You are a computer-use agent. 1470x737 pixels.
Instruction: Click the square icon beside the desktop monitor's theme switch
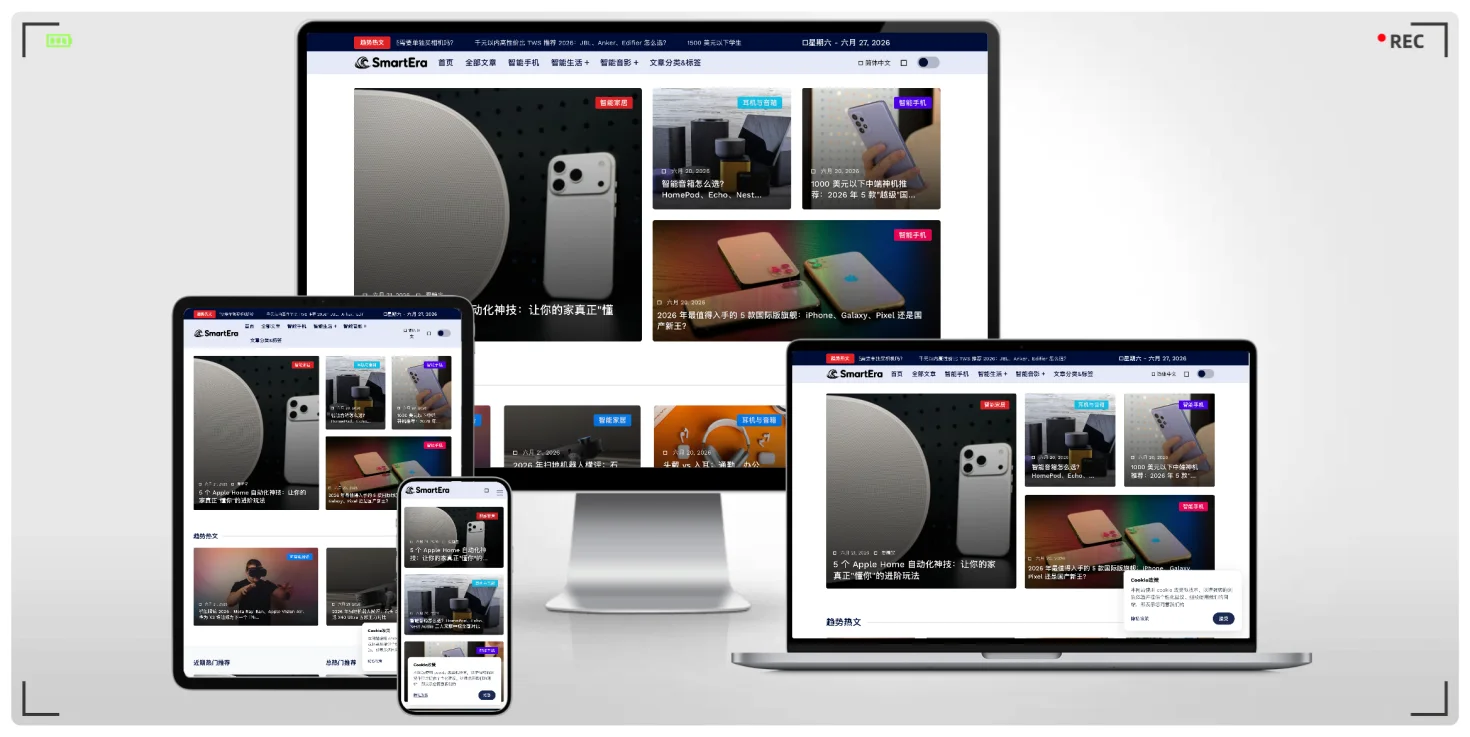coord(904,63)
